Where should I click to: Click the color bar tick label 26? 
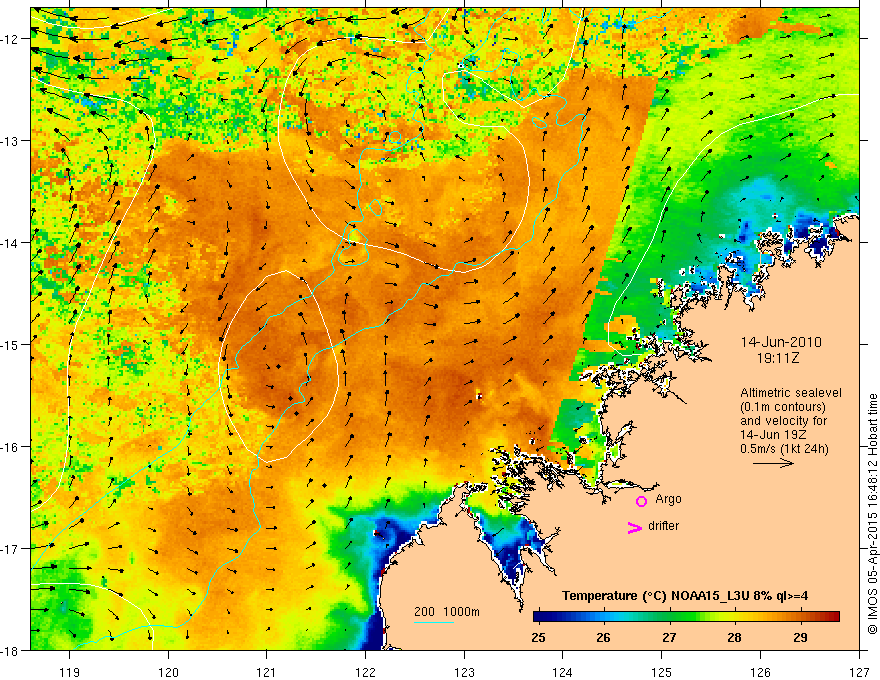pos(603,637)
